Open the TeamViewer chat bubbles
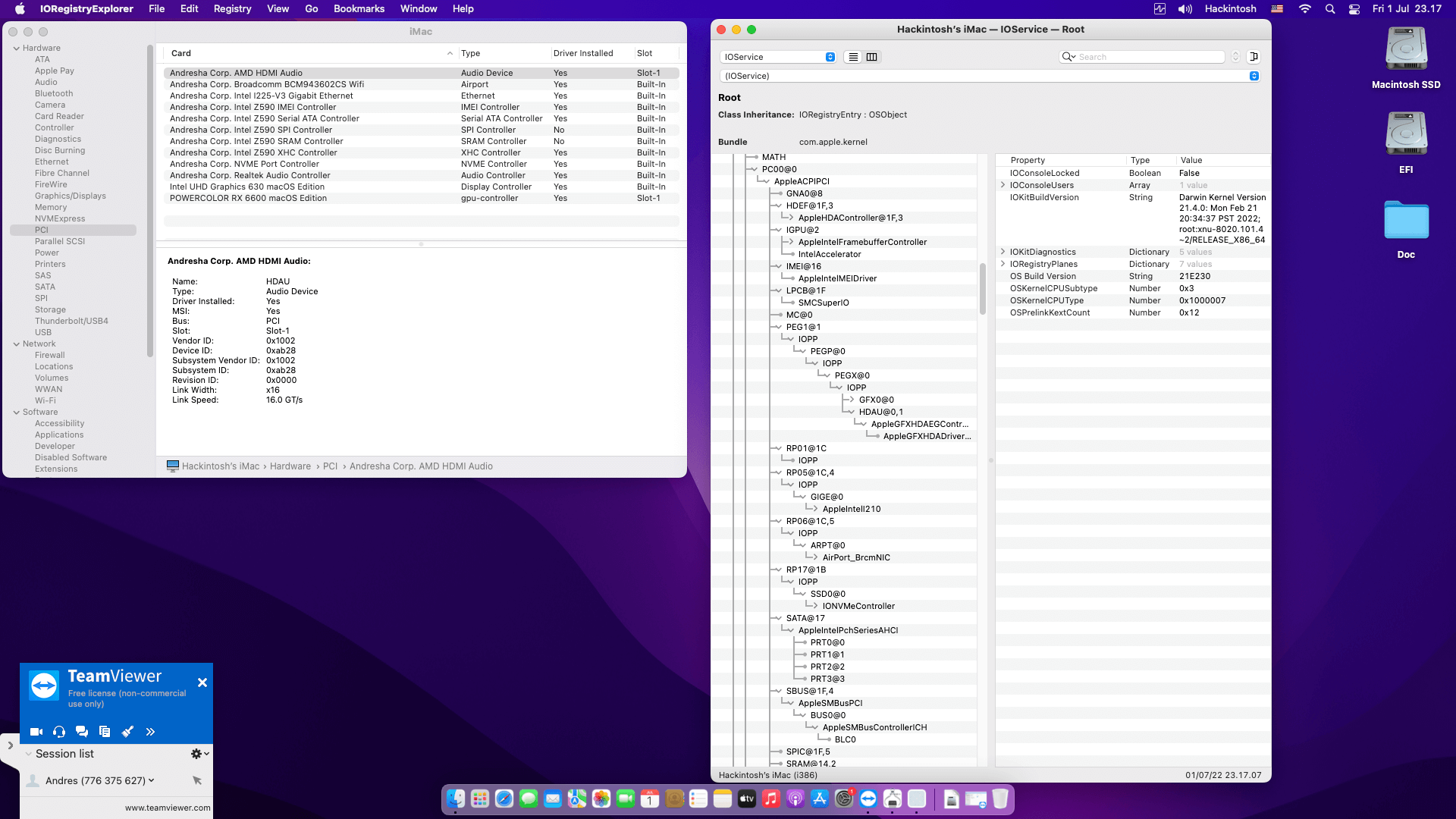This screenshot has height=819, width=1456. [x=82, y=732]
